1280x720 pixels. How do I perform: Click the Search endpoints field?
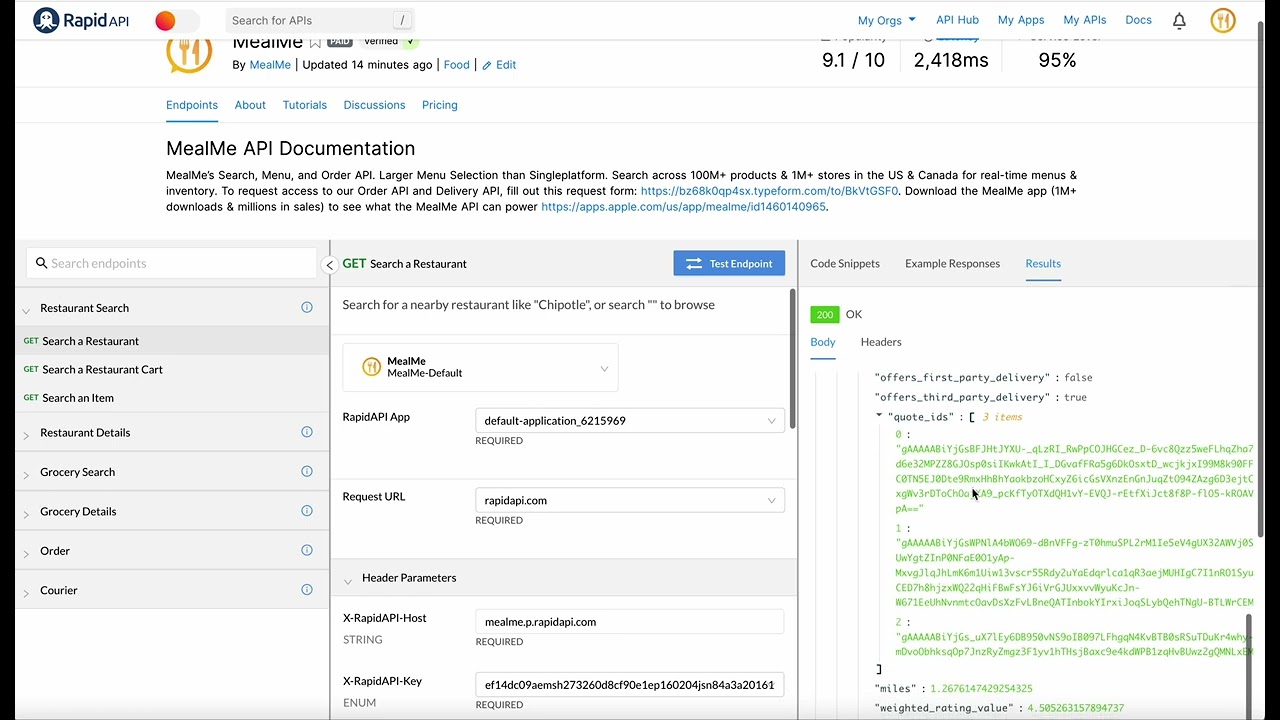pyautogui.click(x=172, y=263)
